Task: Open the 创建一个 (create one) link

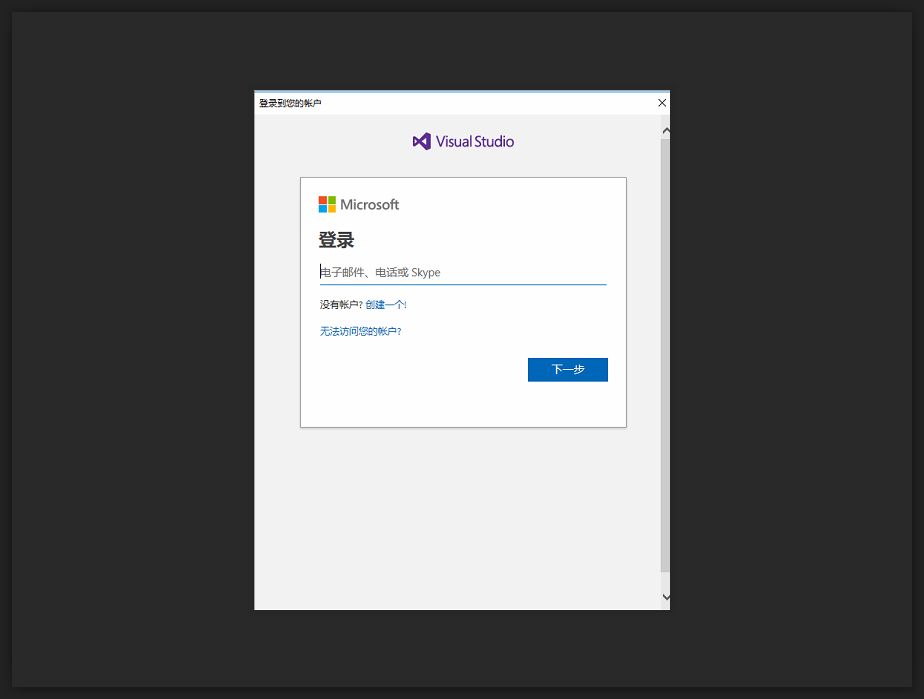Action: click(385, 305)
